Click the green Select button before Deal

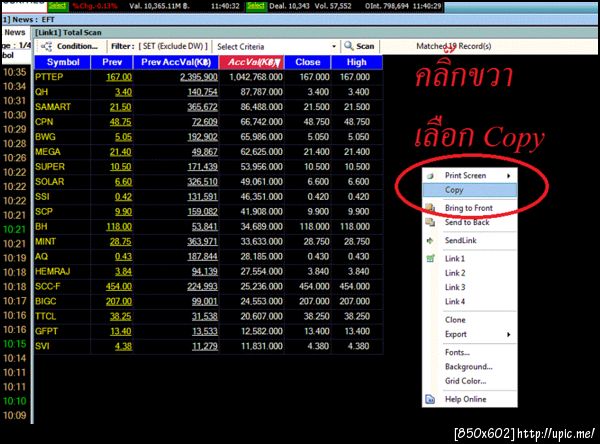click(256, 5)
